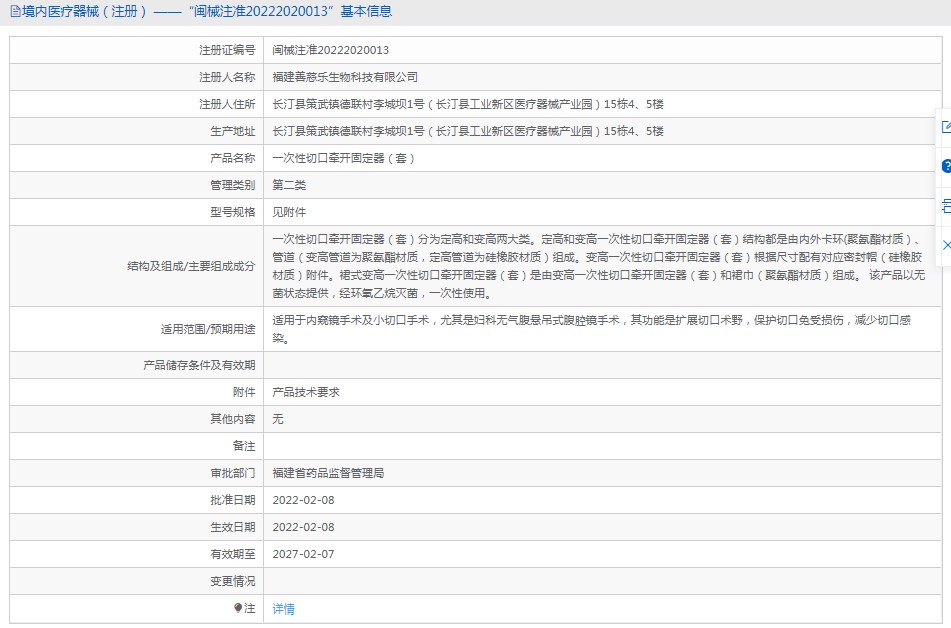Click effective date value in 生效日期 row
This screenshot has width=951, height=628.
click(303, 527)
